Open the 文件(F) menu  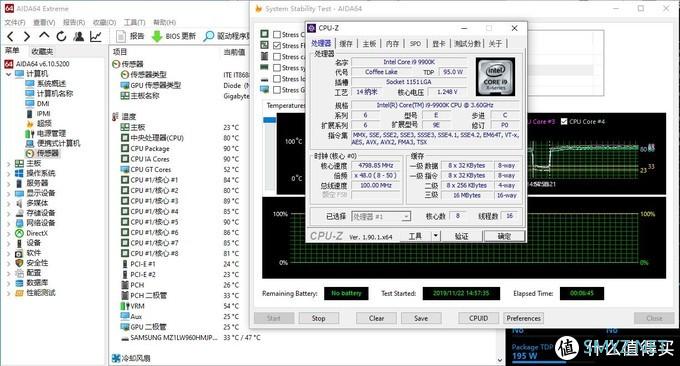pos(15,22)
